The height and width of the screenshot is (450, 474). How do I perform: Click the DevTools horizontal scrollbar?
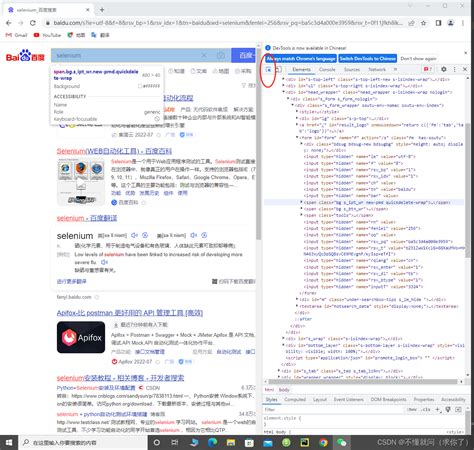point(363,381)
